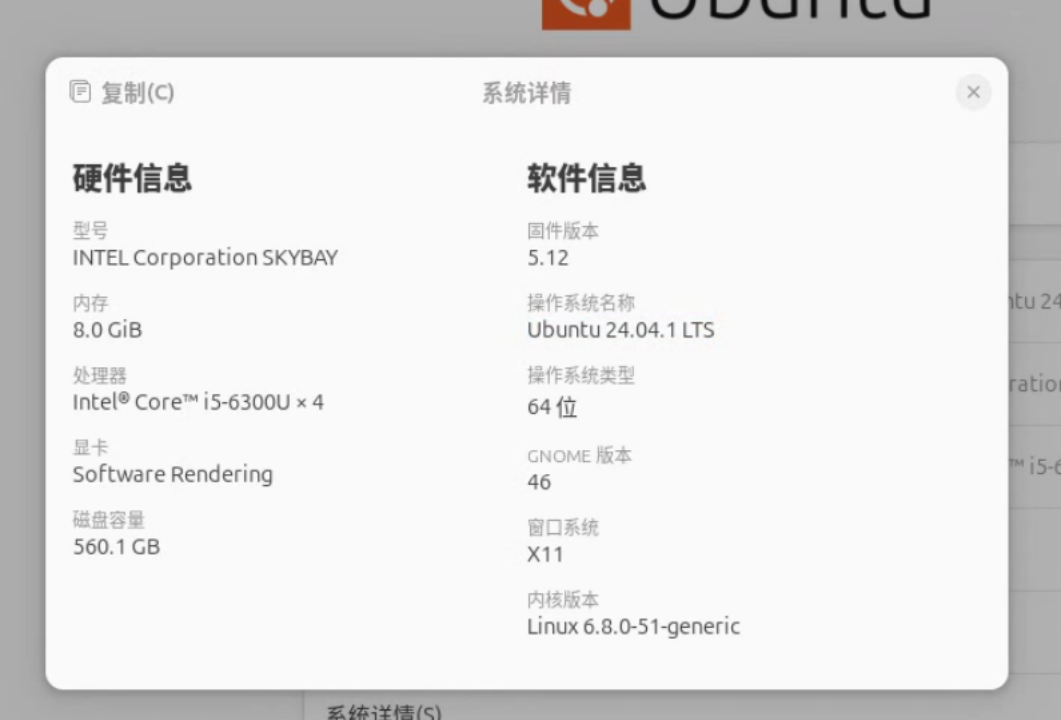Image resolution: width=1061 pixels, height=720 pixels.
Task: Select Linux 6.8.0-51-generic kernel value
Action: (633, 627)
